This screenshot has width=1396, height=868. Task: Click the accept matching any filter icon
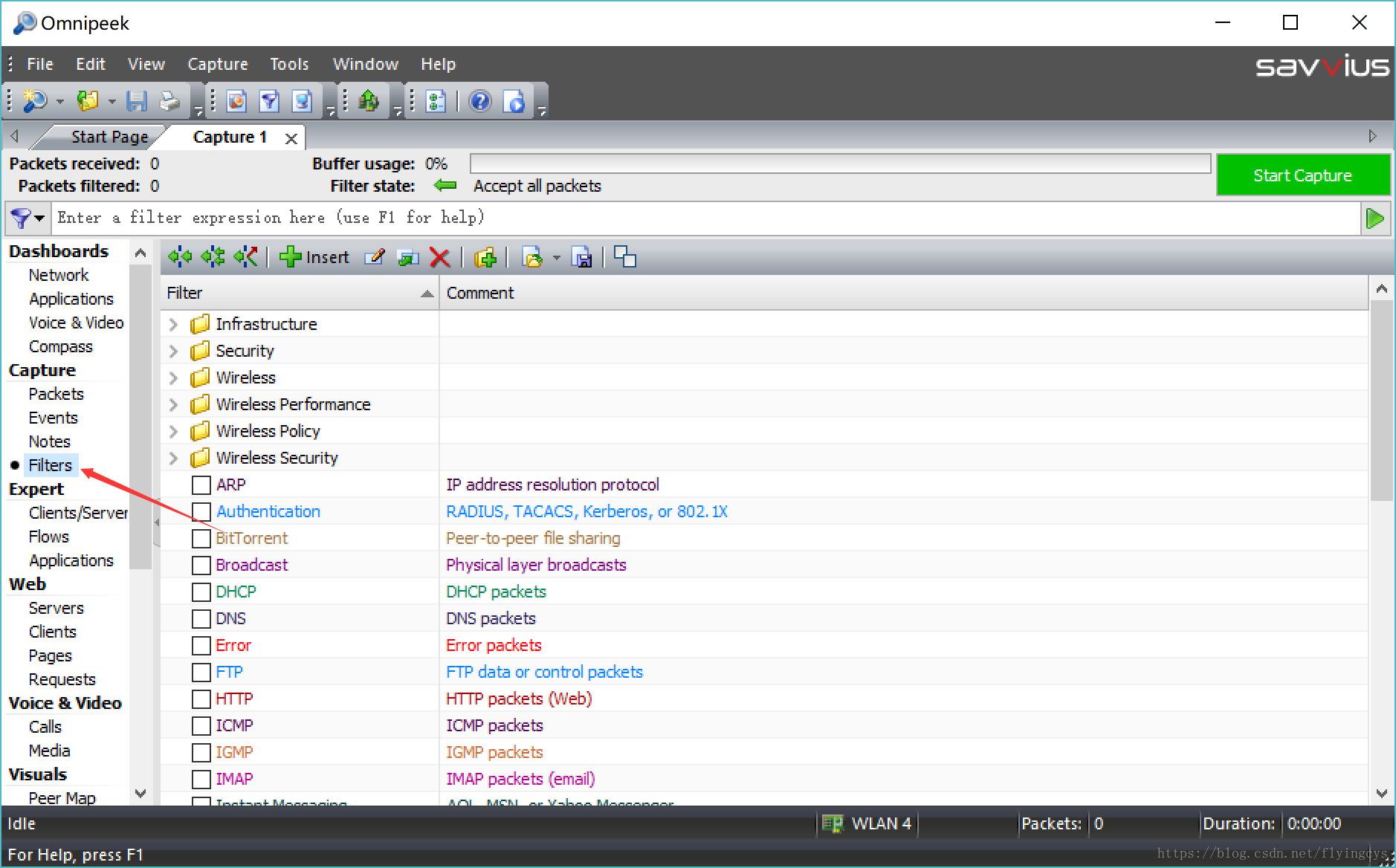pyautogui.click(x=213, y=257)
